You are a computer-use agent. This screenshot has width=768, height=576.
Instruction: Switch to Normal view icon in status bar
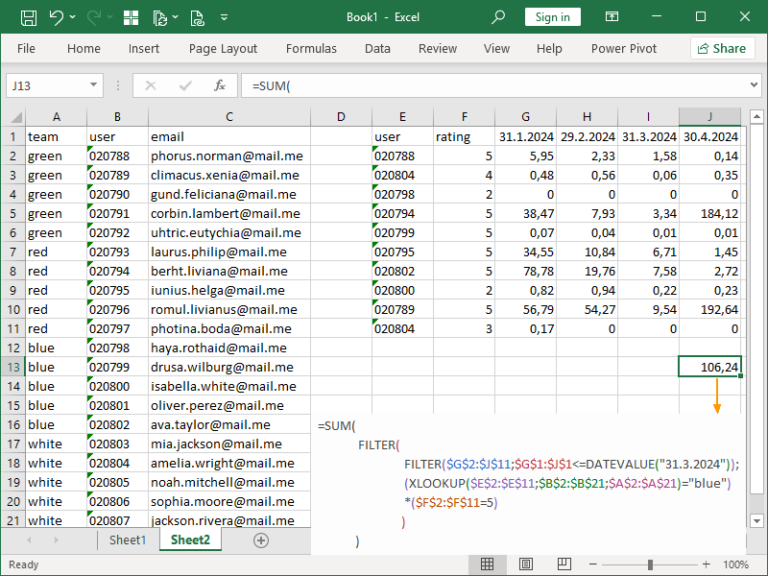[487, 564]
